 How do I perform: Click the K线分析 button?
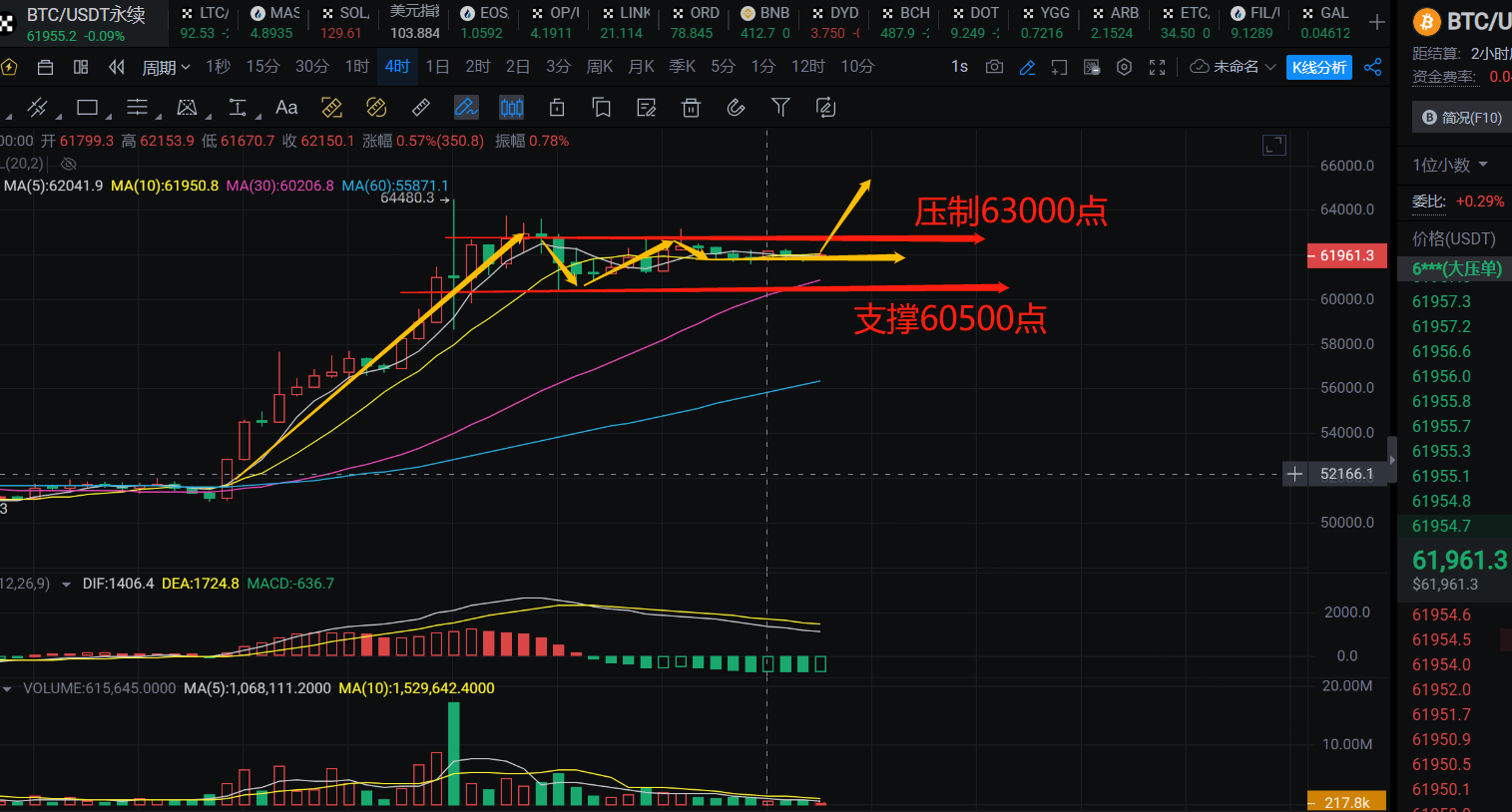(x=1318, y=67)
